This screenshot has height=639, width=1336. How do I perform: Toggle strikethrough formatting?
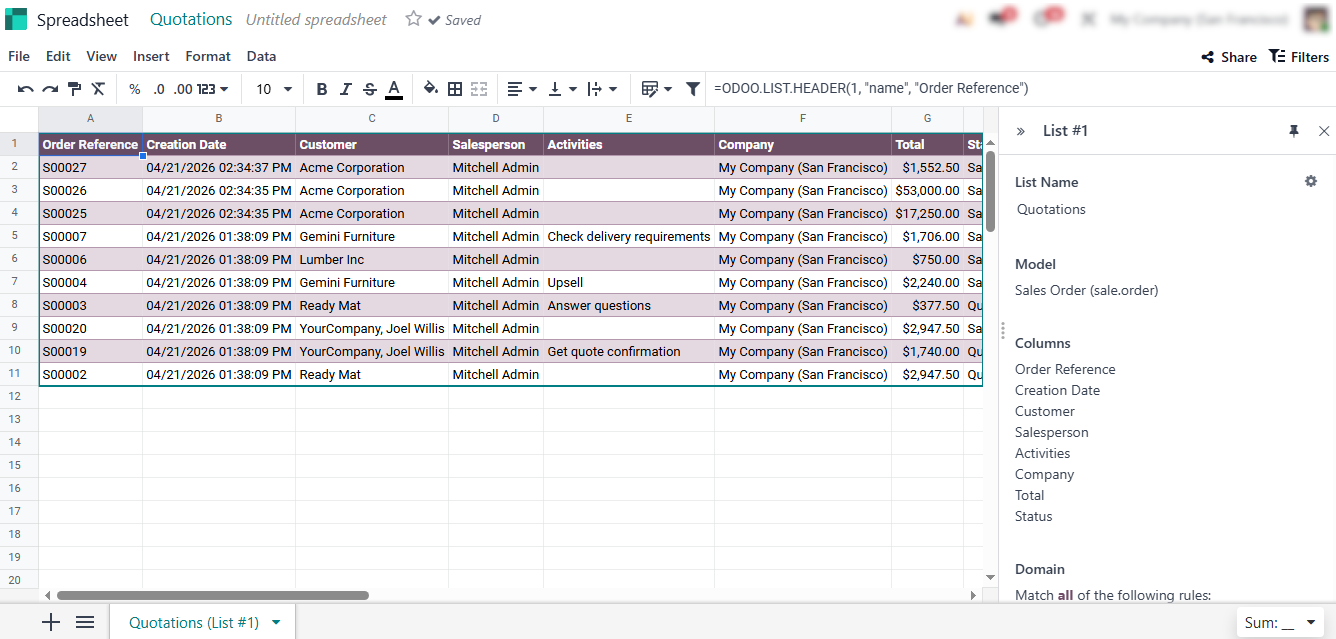370,89
